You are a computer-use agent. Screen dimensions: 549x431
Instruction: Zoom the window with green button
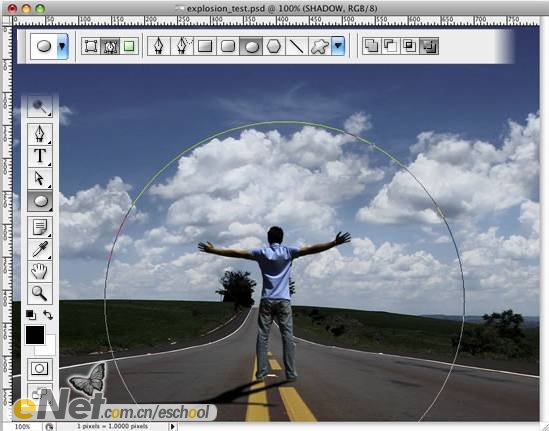[x=40, y=8]
